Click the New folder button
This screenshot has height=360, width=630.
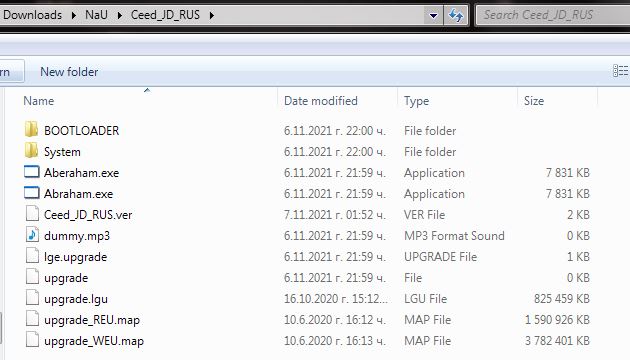click(69, 72)
